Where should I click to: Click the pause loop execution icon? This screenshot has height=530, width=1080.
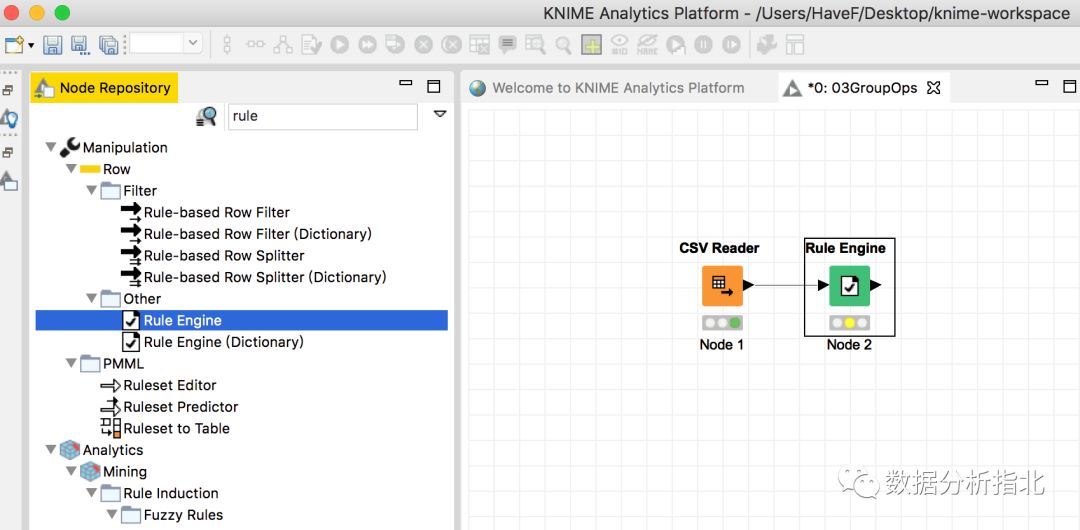(703, 45)
